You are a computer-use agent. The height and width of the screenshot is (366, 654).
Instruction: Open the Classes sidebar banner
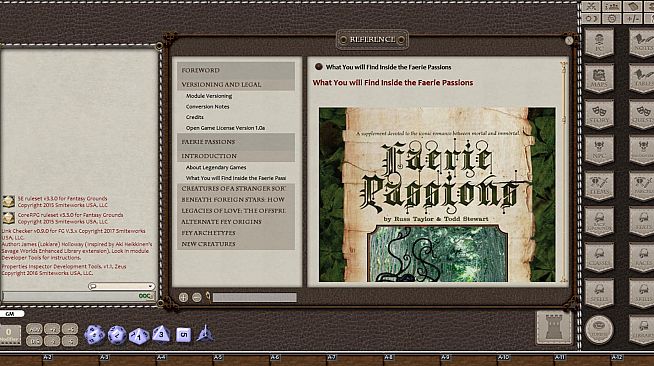pyautogui.click(x=599, y=258)
